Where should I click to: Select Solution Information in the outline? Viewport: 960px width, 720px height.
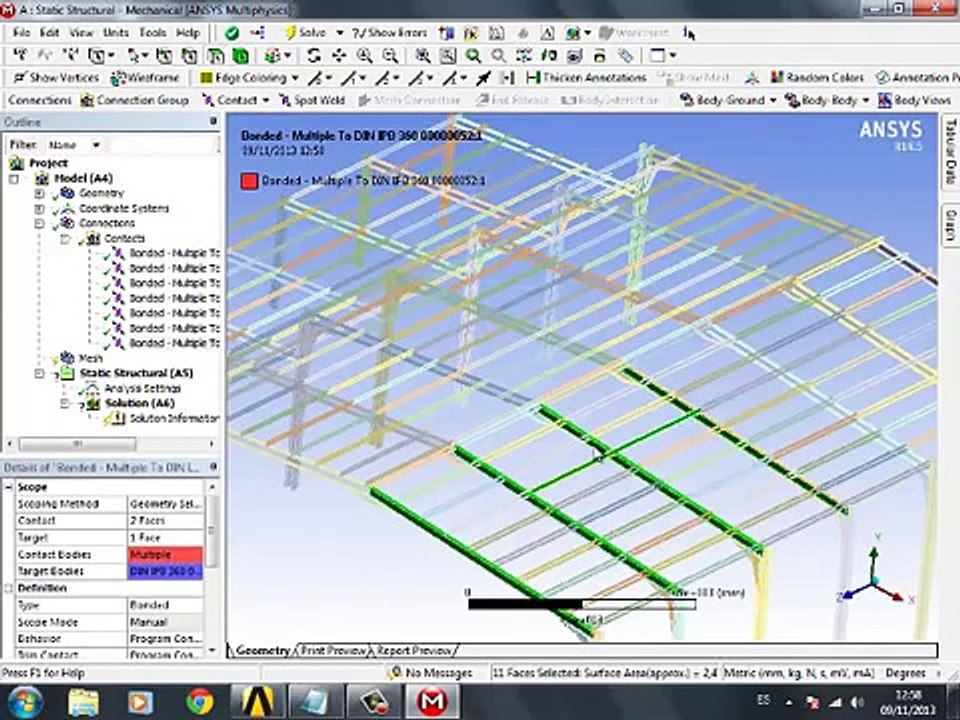click(x=174, y=419)
